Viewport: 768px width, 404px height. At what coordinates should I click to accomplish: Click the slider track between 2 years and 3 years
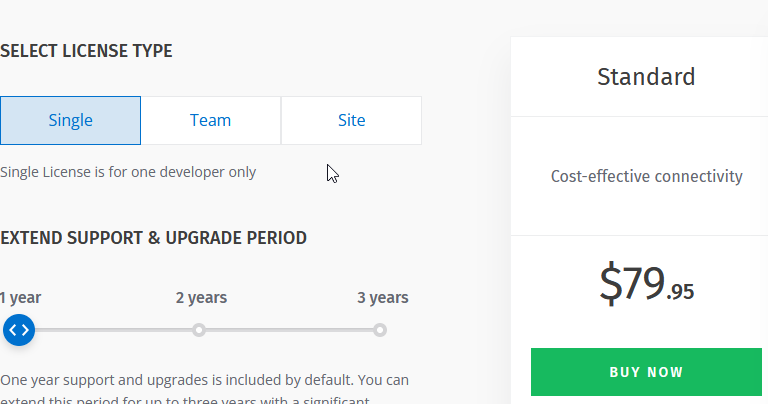tap(290, 330)
